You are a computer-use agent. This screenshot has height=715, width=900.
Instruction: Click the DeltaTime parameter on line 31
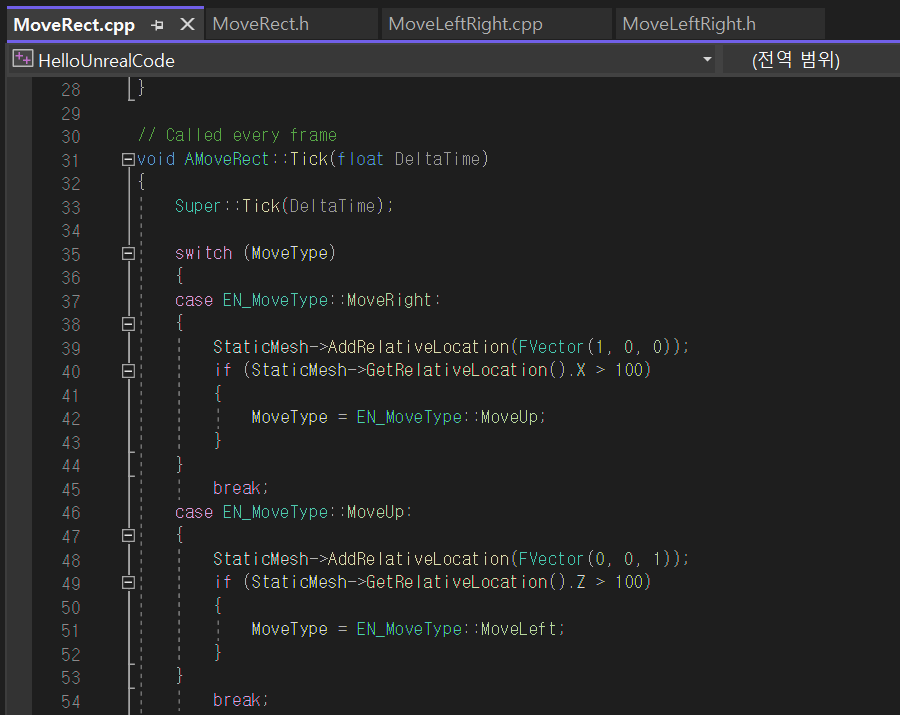437,159
